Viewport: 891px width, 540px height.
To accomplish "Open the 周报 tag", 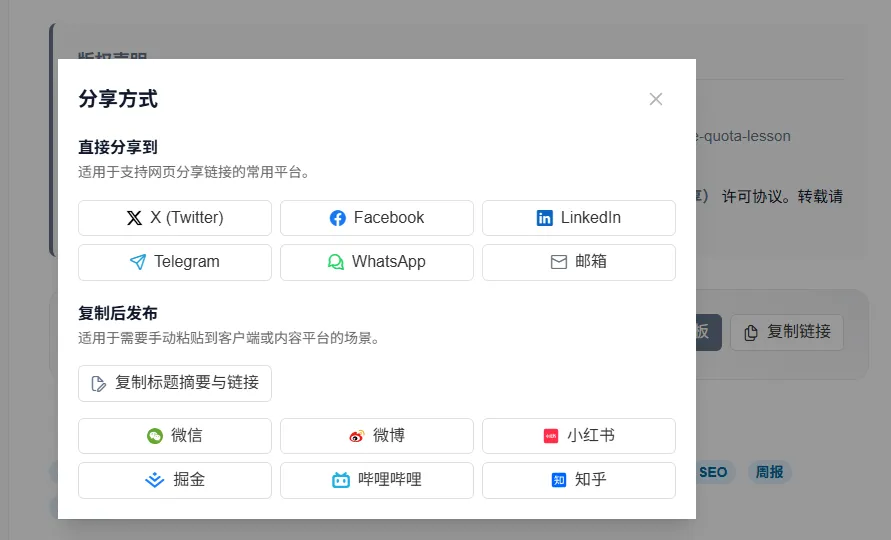I will (x=769, y=472).
